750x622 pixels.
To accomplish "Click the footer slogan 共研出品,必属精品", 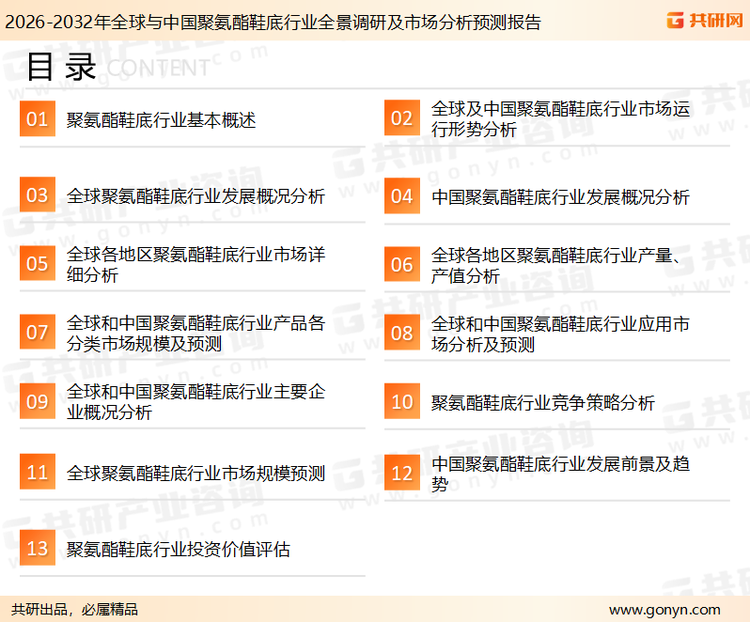I will pyautogui.click(x=75, y=610).
